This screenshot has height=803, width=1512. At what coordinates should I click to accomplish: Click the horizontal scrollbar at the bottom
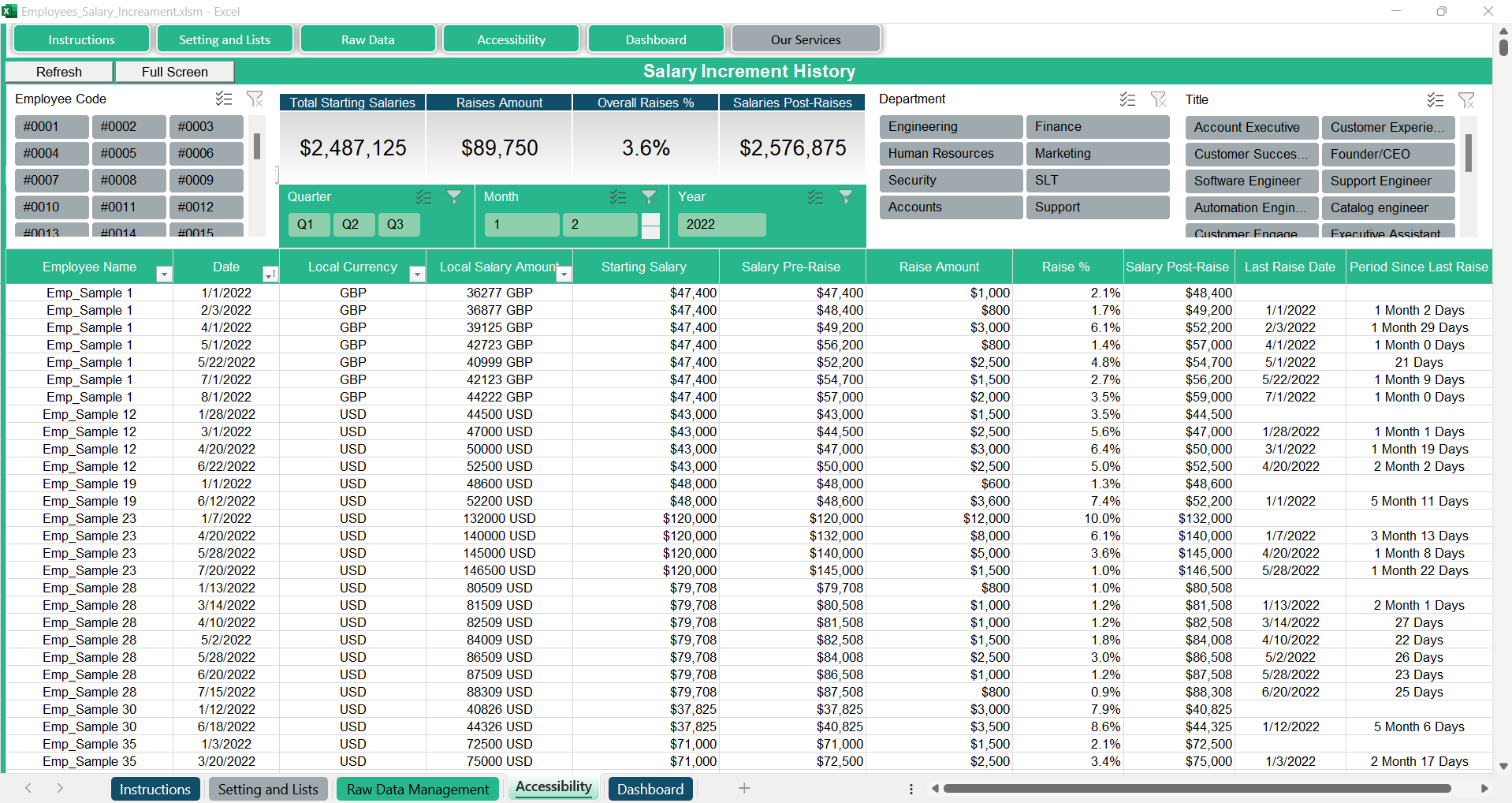coord(1196,788)
